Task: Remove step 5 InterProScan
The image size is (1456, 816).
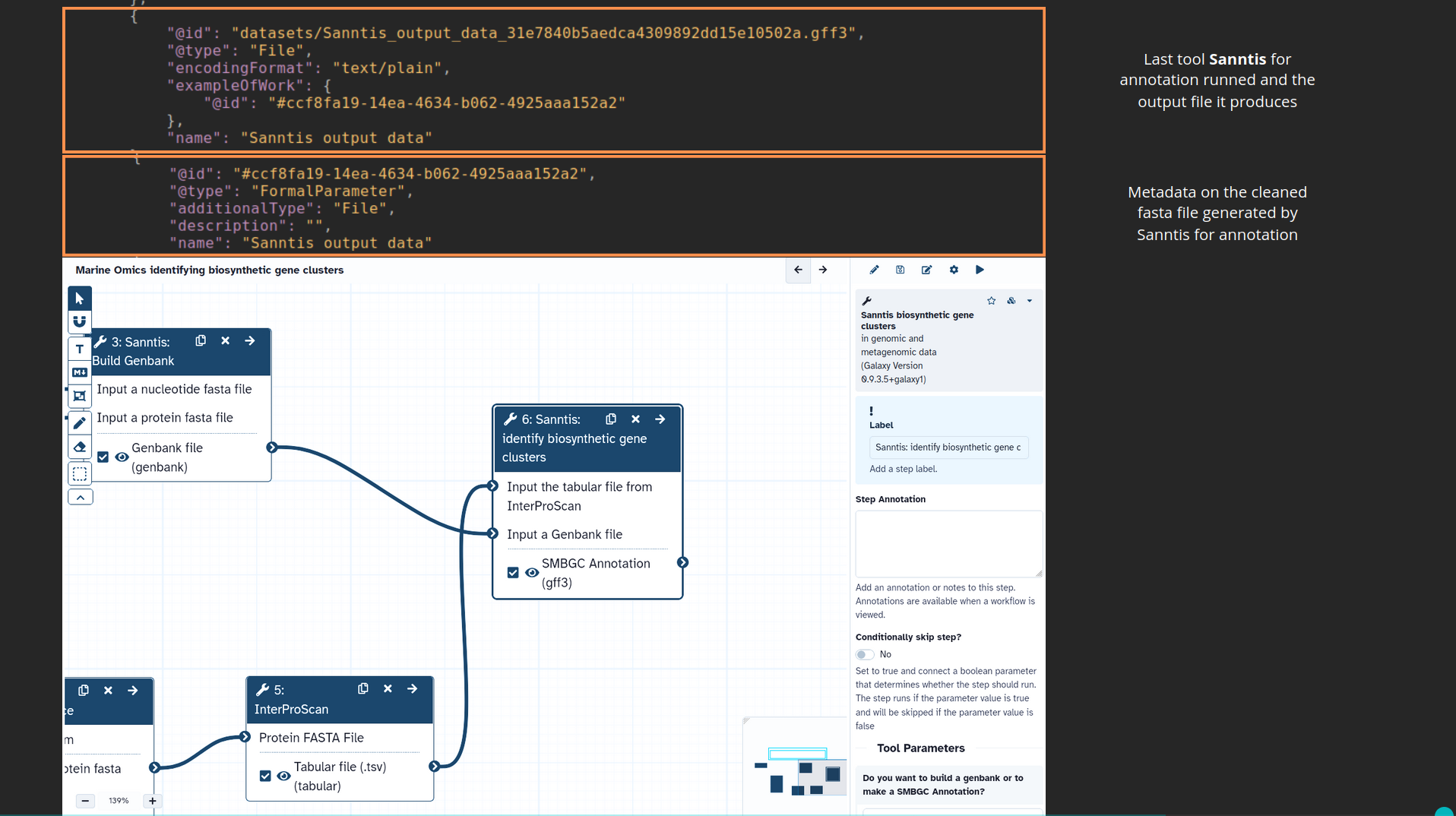Action: click(x=388, y=689)
